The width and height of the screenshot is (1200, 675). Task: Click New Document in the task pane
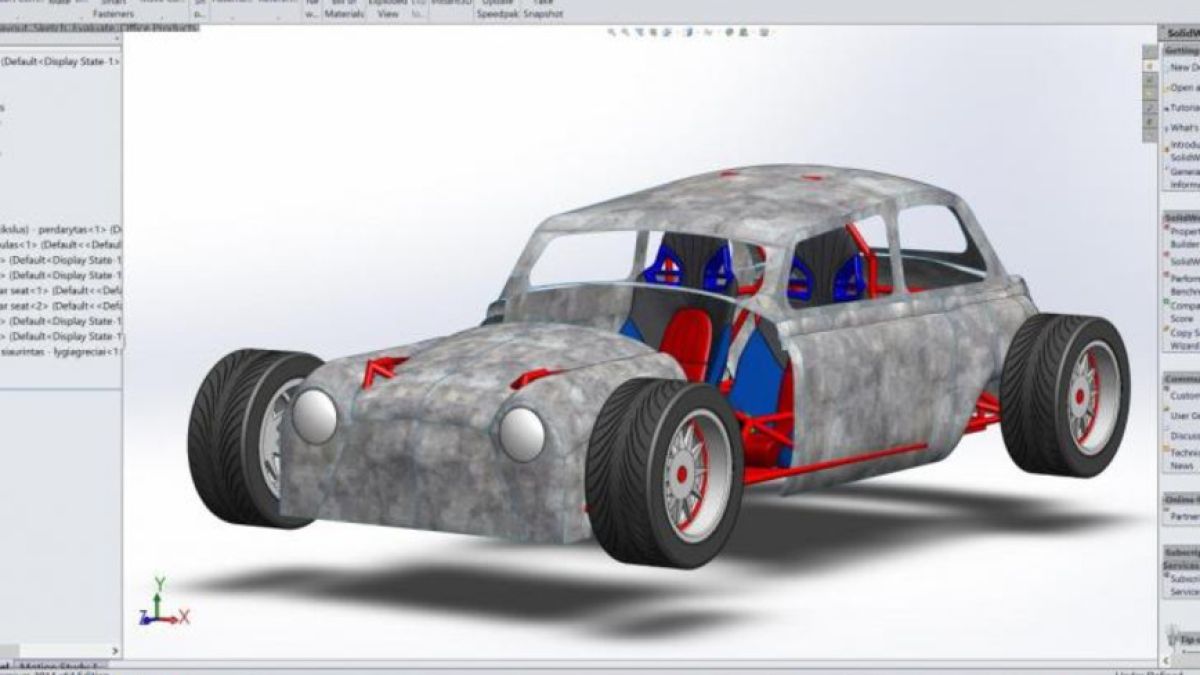(x=1180, y=68)
